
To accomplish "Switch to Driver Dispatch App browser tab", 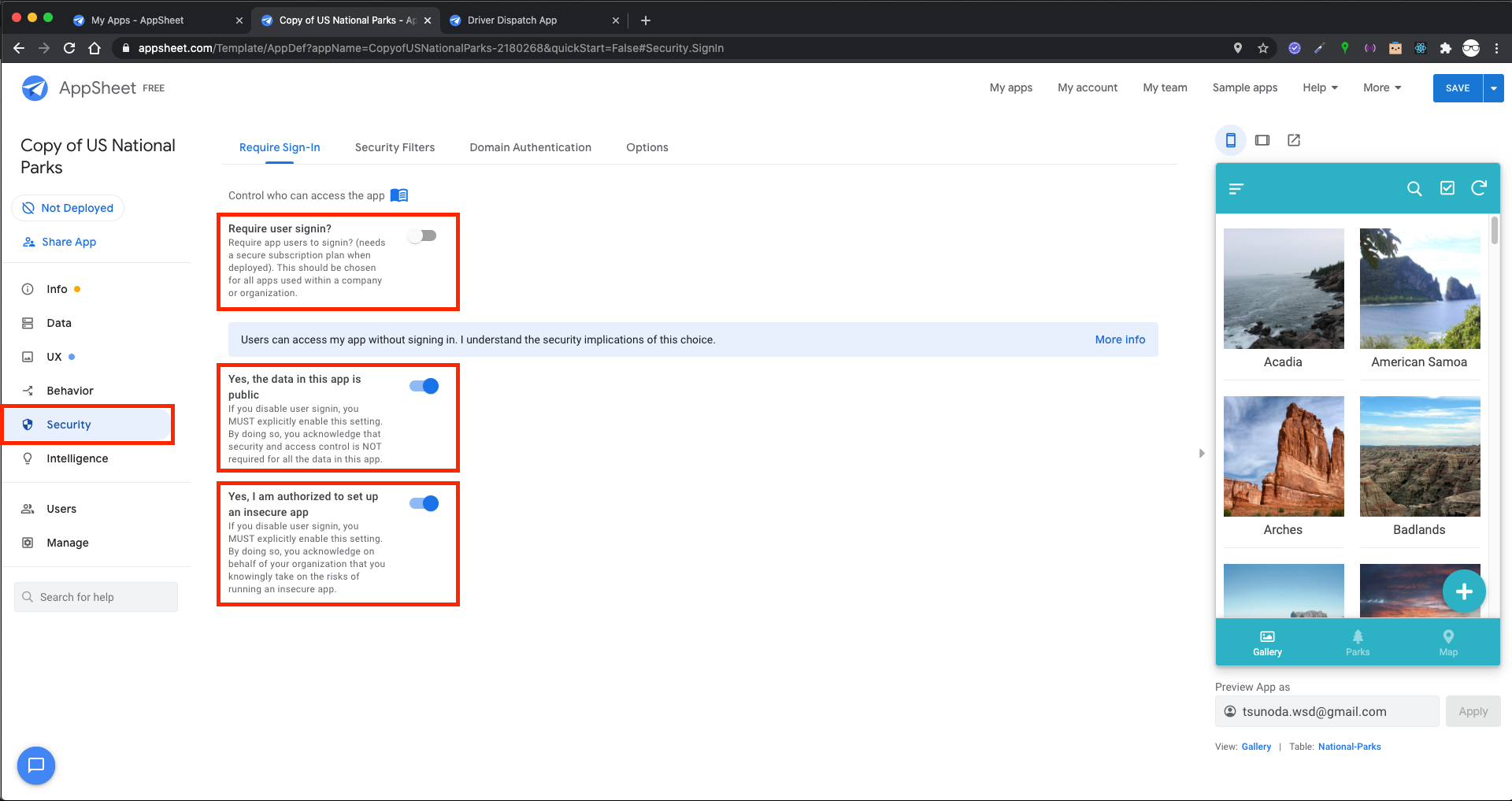I will [534, 20].
